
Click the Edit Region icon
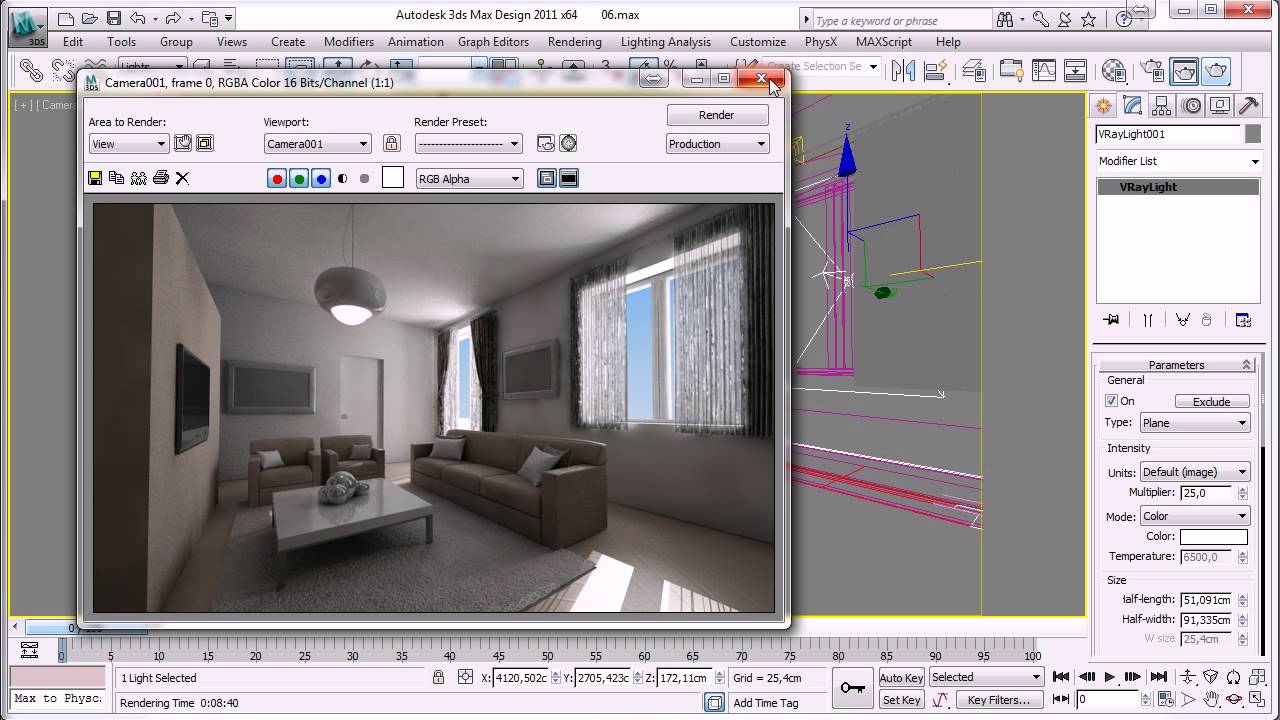tap(183, 143)
